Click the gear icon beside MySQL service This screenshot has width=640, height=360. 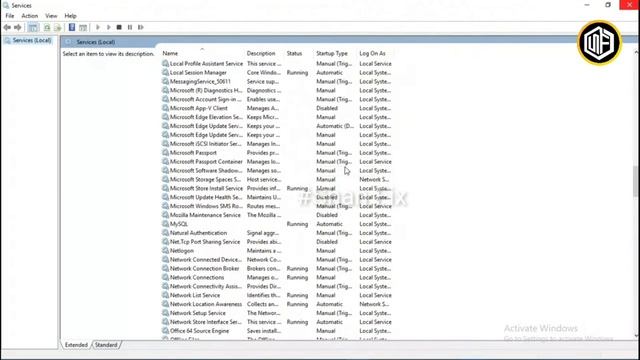(165, 224)
